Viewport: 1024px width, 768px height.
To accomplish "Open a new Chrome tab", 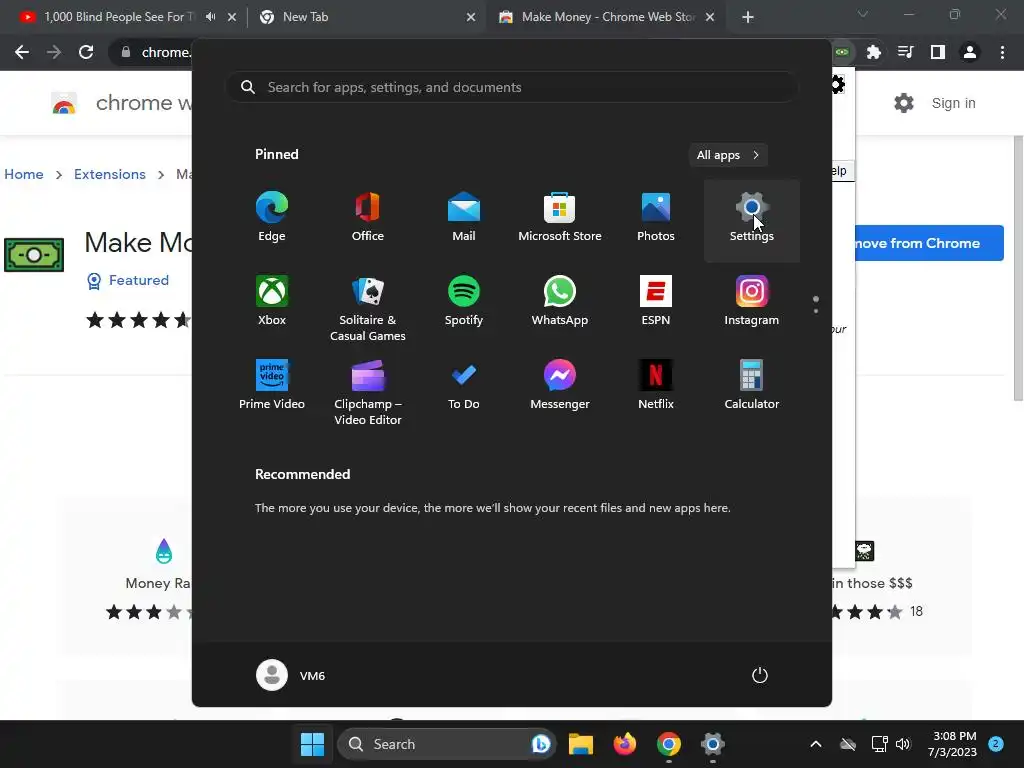I will 748,17.
